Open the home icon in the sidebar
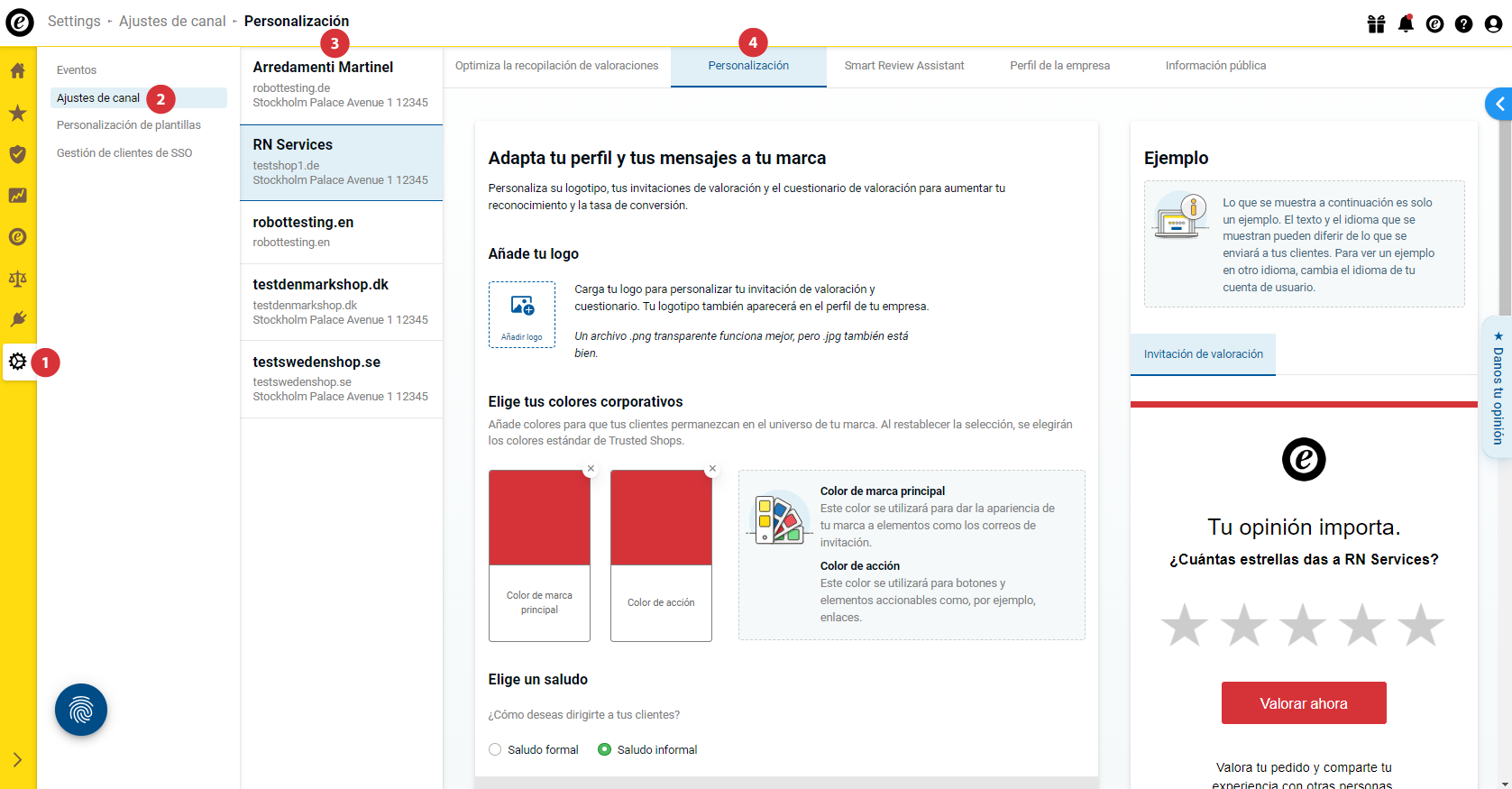1512x789 pixels. (x=17, y=70)
